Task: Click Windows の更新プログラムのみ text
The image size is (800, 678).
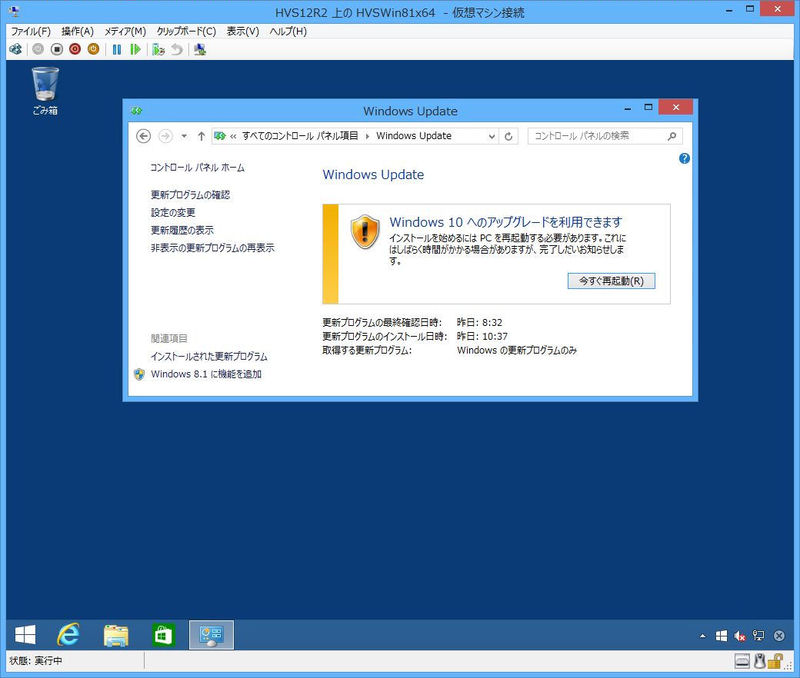Action: pyautogui.click(x=517, y=350)
